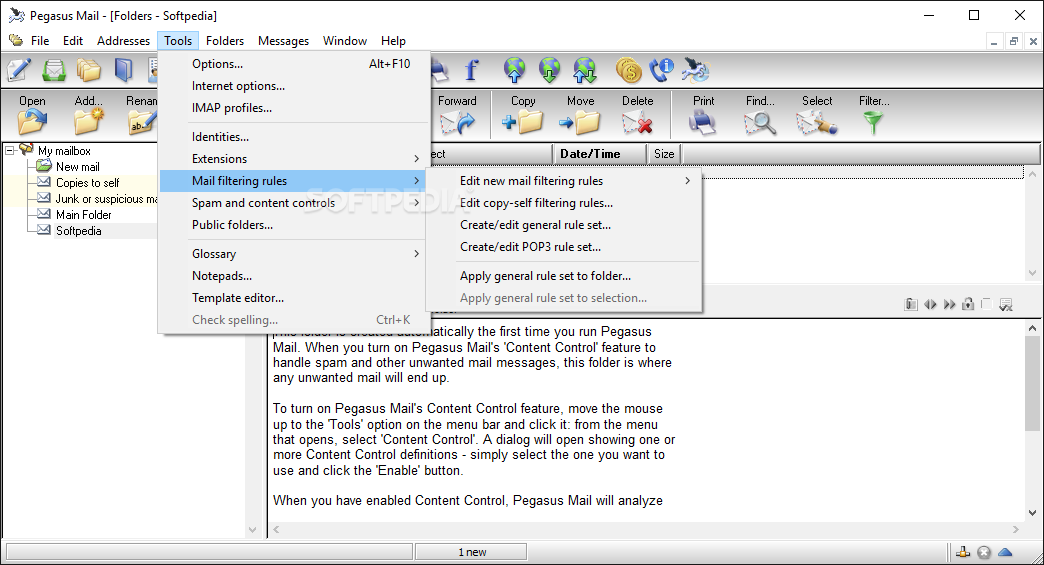Click the green funnel Filter icon
This screenshot has height=565, width=1044.
pyautogui.click(x=874, y=115)
